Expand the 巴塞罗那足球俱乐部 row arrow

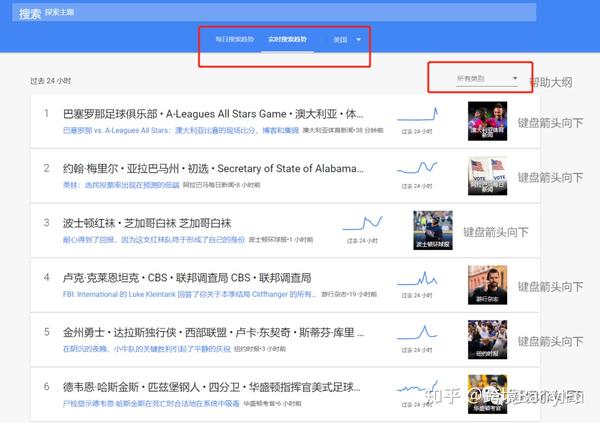[x=550, y=123]
